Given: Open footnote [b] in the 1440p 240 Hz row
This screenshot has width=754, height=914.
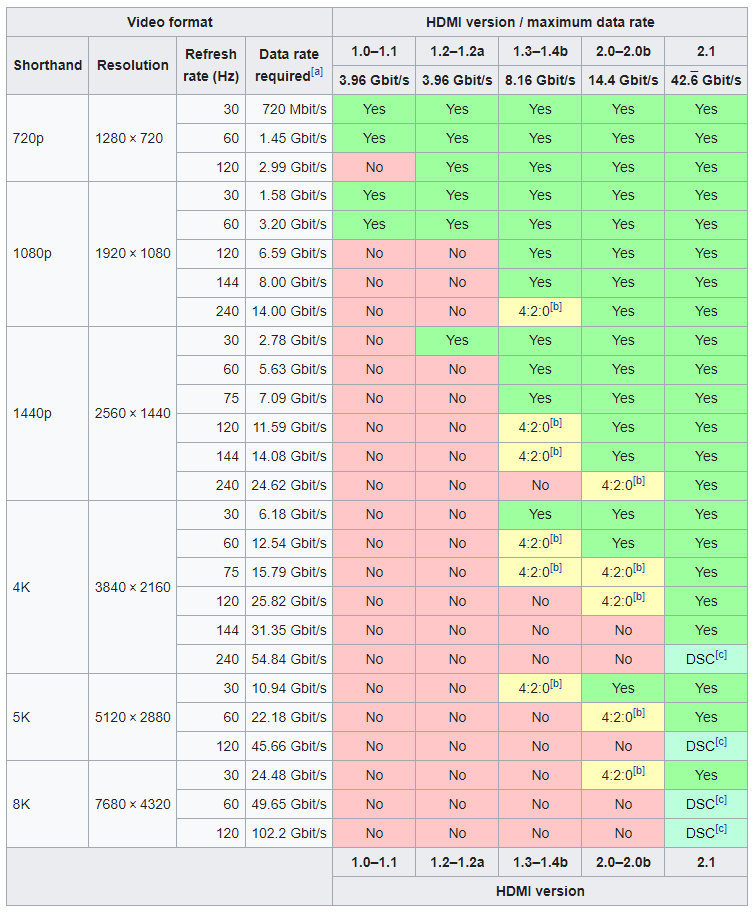Looking at the screenshot, I should pos(639,480).
